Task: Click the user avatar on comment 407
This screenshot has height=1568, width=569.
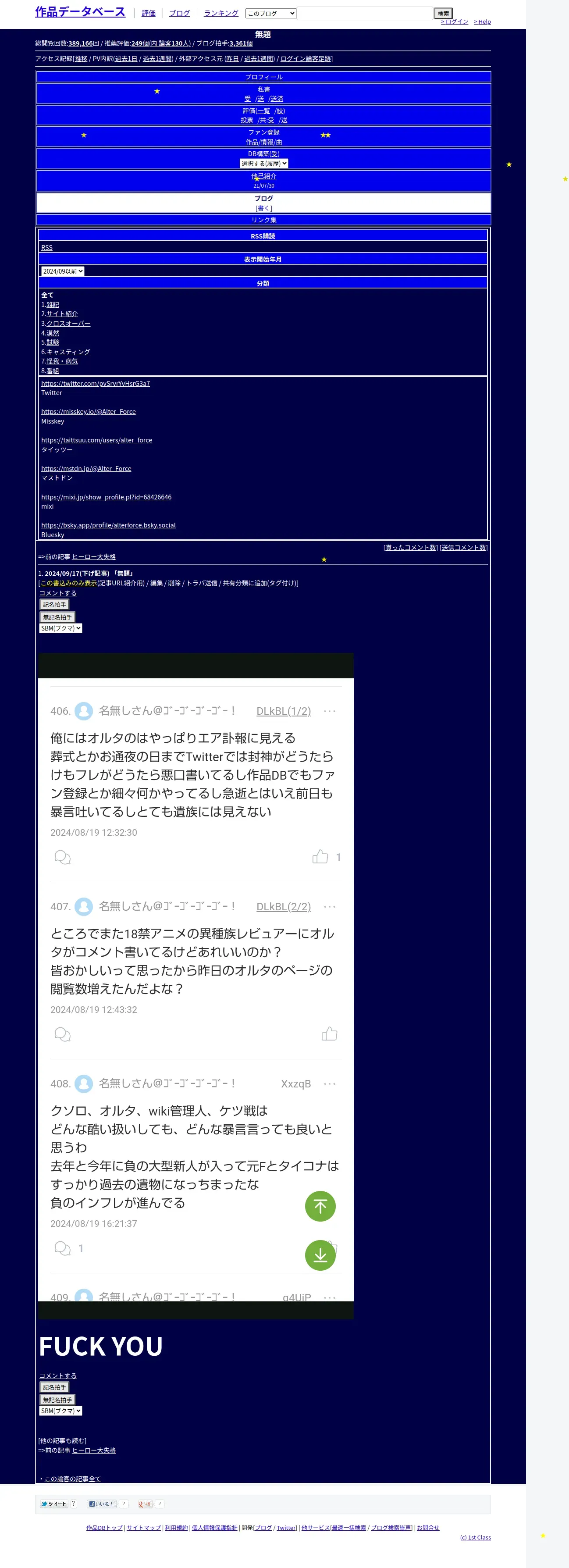Action: [84, 906]
